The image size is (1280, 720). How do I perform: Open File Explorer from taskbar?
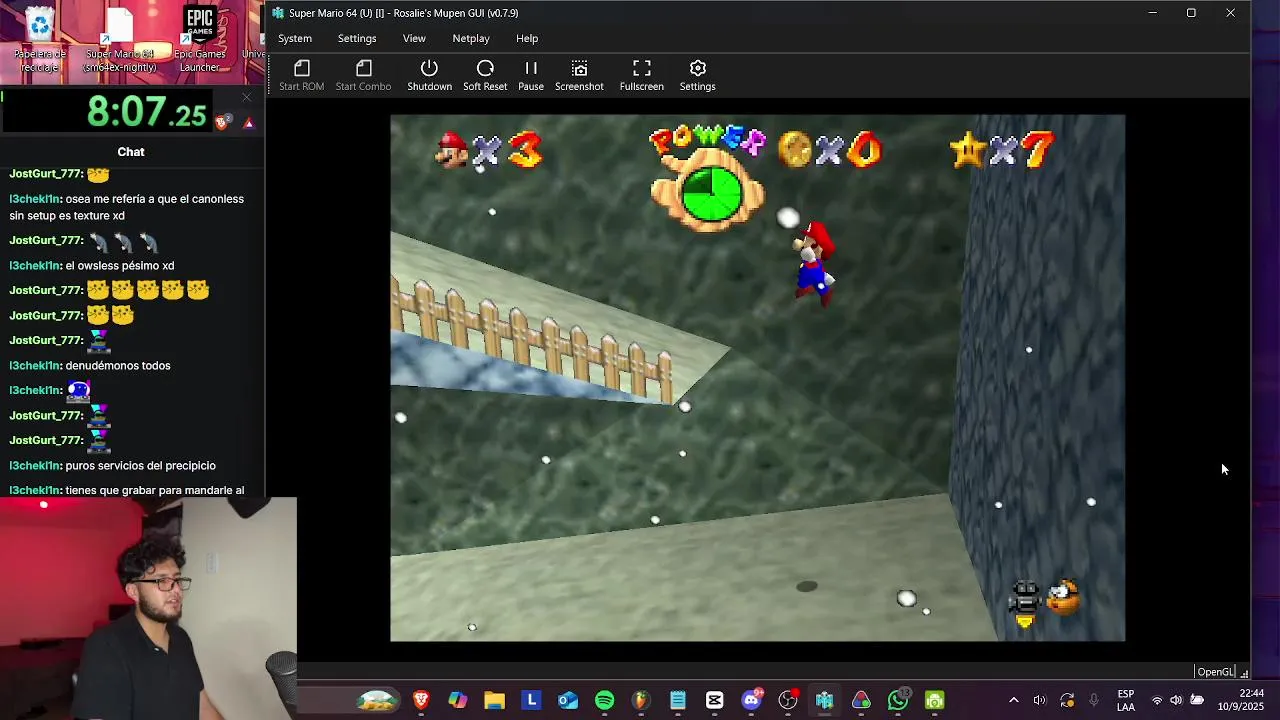tap(494, 700)
